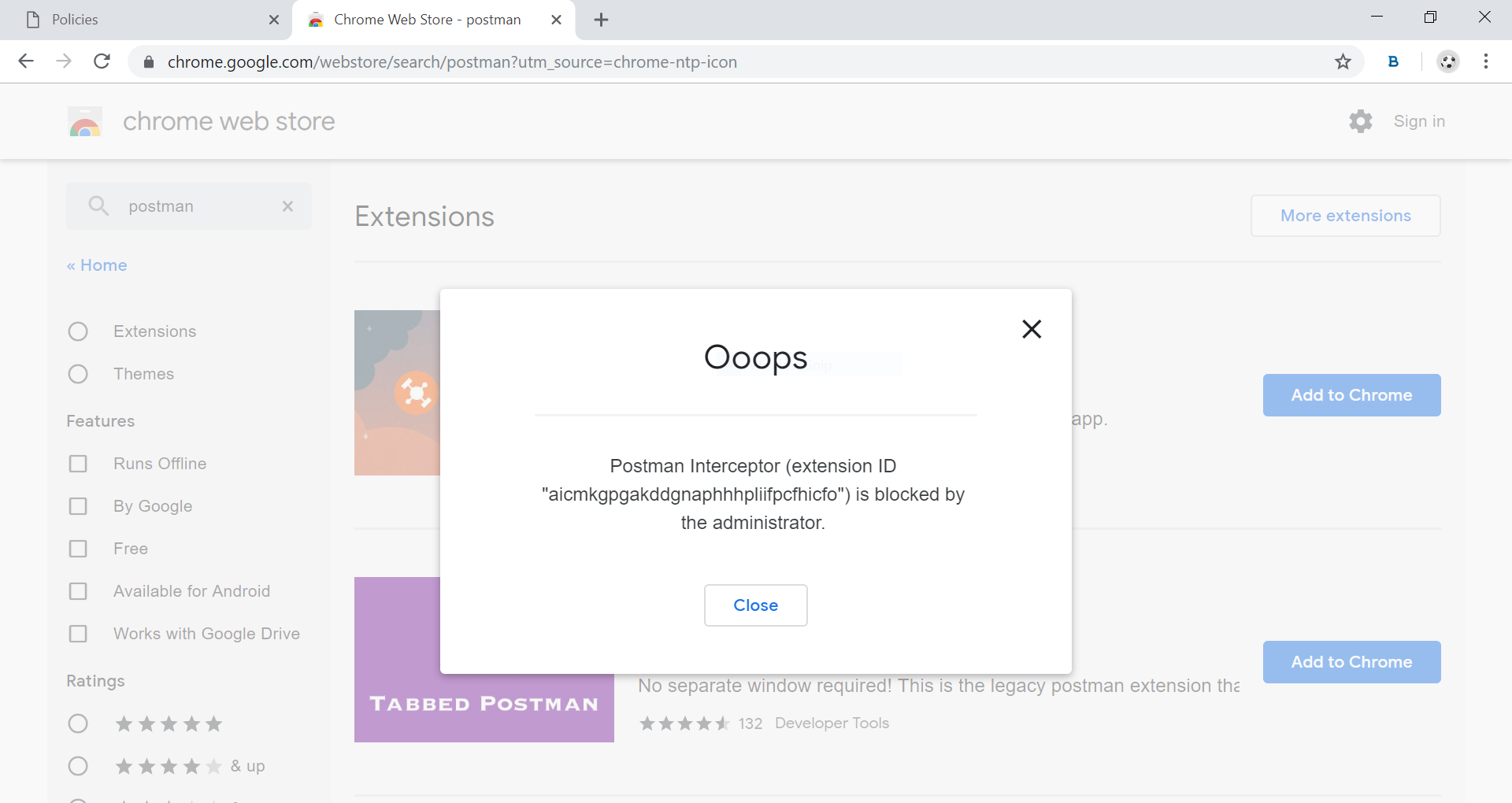Open the profile avatar menu
Screen dimensions: 1512x803
(x=1447, y=61)
